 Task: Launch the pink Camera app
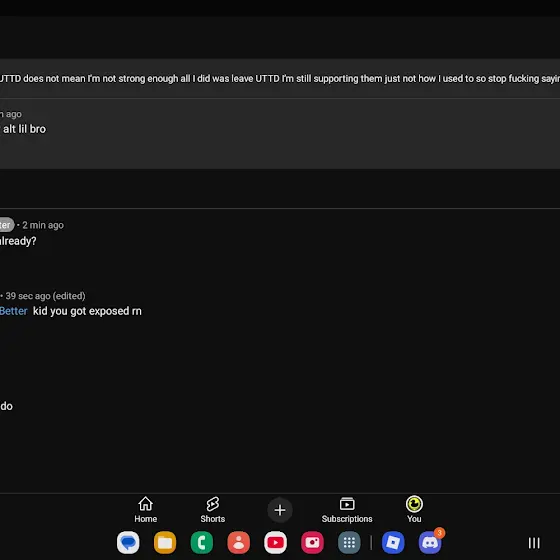coord(312,542)
